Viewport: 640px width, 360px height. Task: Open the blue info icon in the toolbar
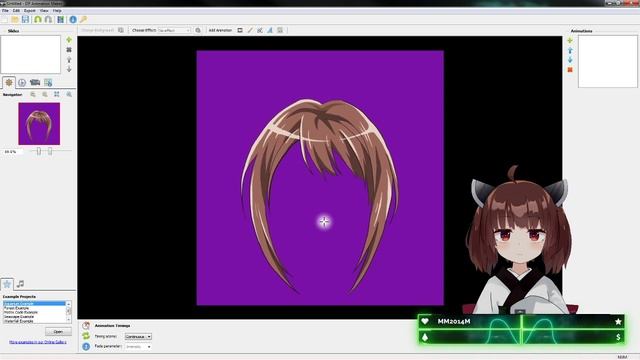73,19
